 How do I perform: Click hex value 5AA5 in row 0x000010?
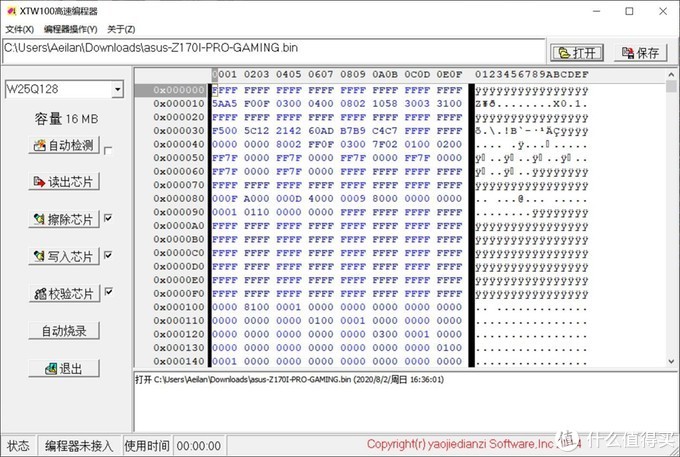225,104
